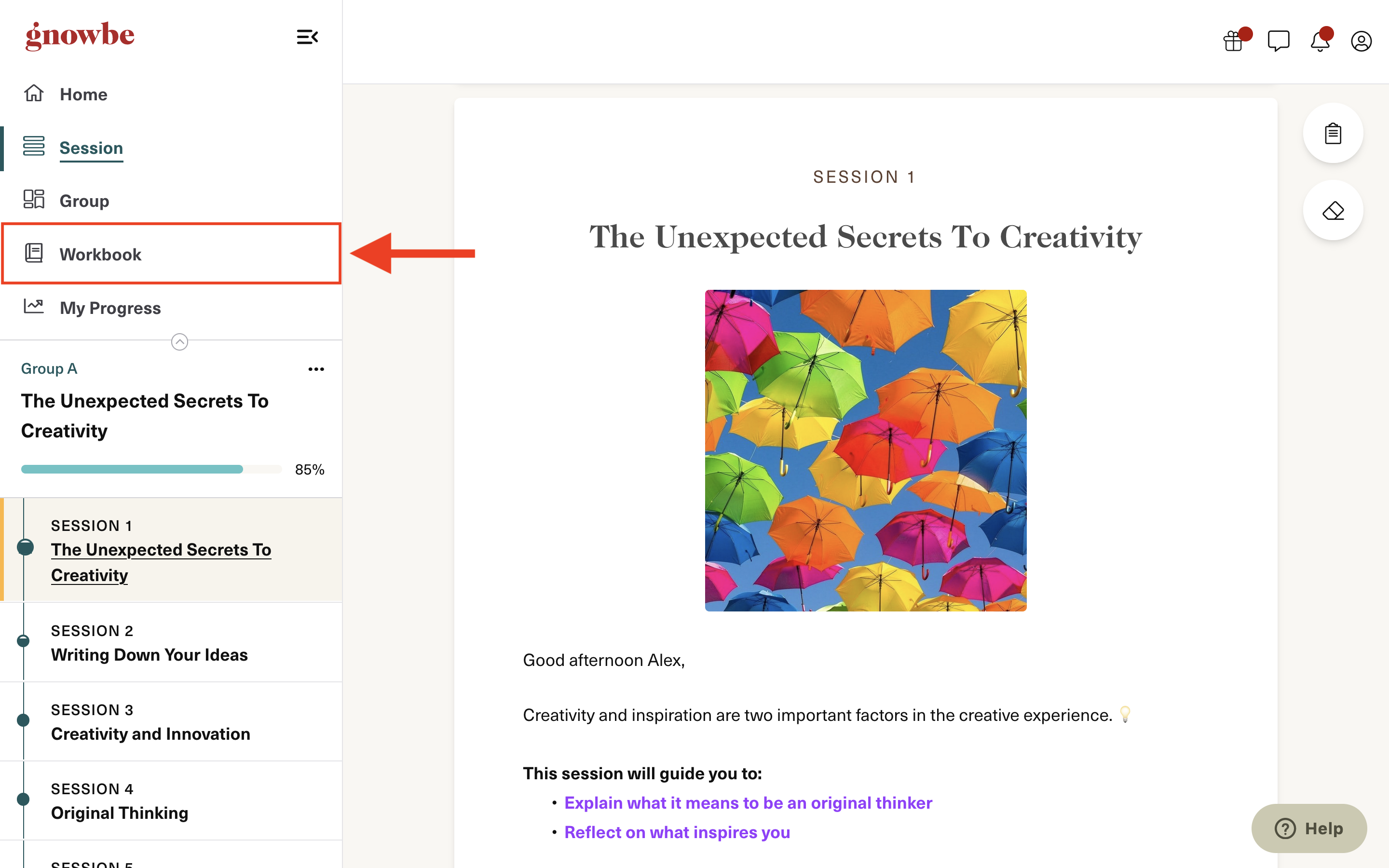Click 'Good afternoon Alex,' text
The width and height of the screenshot is (1389, 868).
click(604, 660)
